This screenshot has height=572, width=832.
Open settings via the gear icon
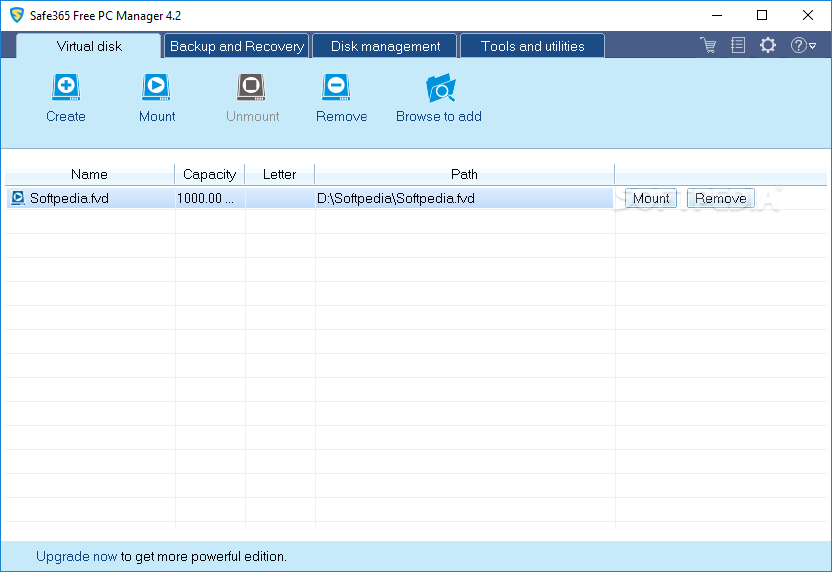point(768,45)
